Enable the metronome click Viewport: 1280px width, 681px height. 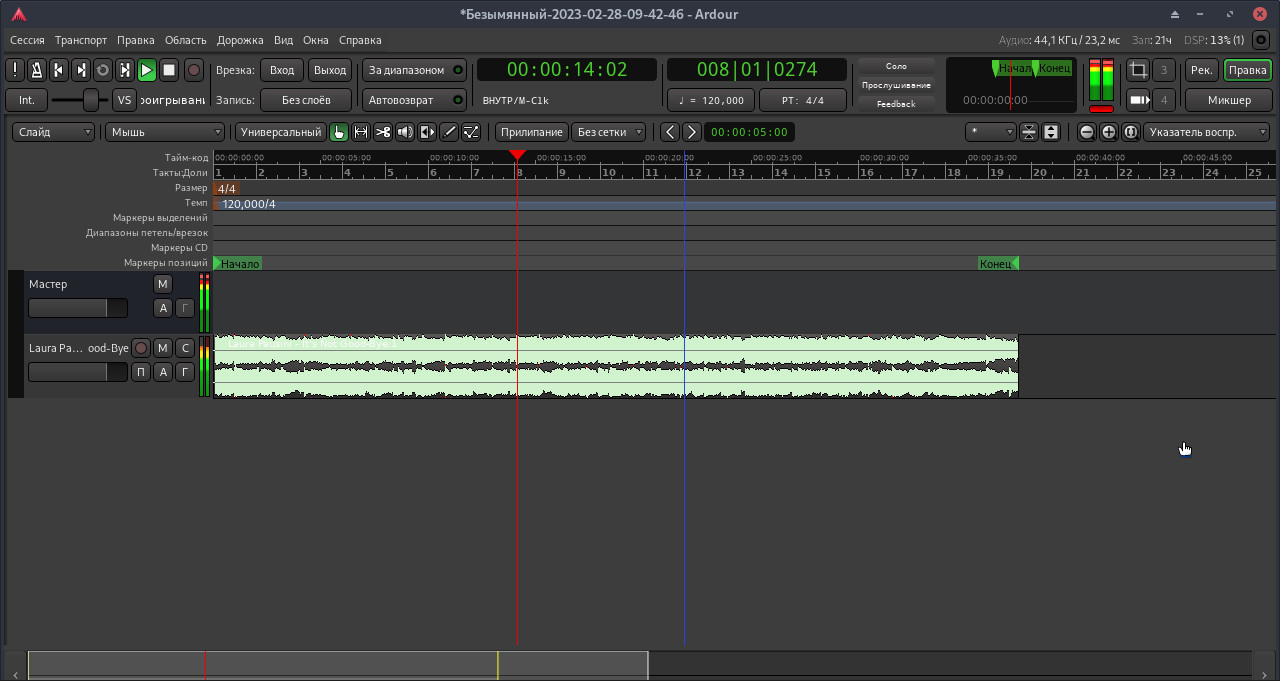click(37, 70)
